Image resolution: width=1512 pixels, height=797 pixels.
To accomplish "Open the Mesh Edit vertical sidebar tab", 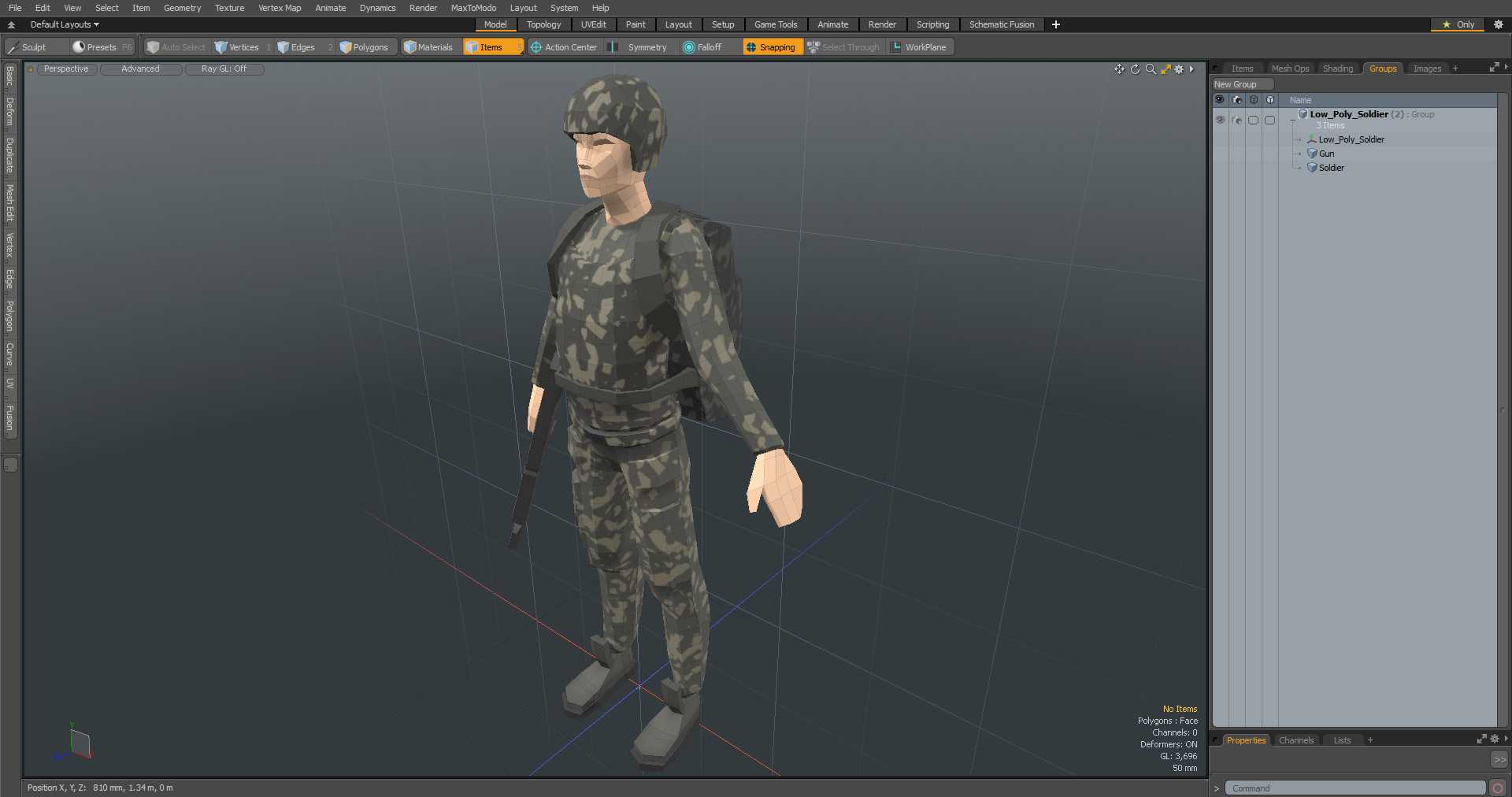I will (10, 203).
